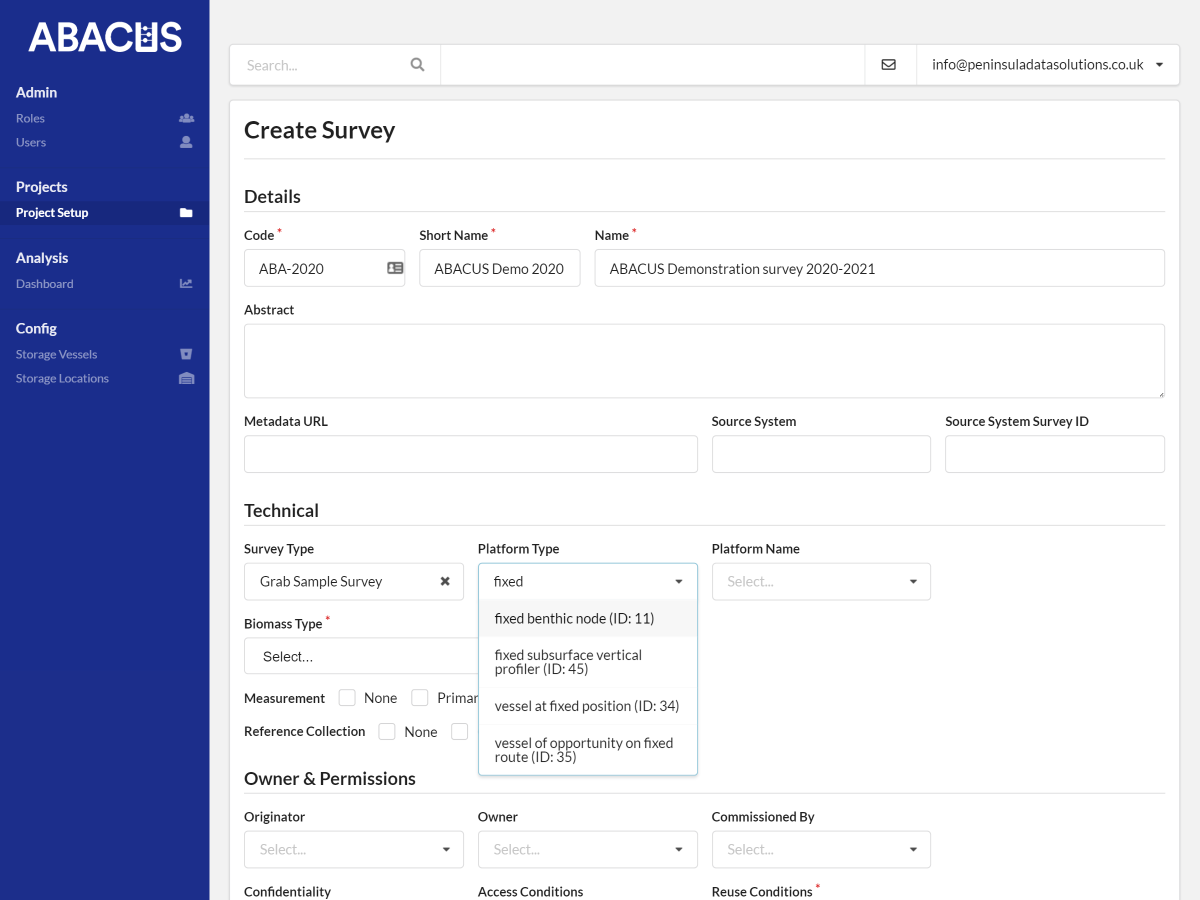Click the Storage Vessels icon
The image size is (1200, 900).
(186, 354)
